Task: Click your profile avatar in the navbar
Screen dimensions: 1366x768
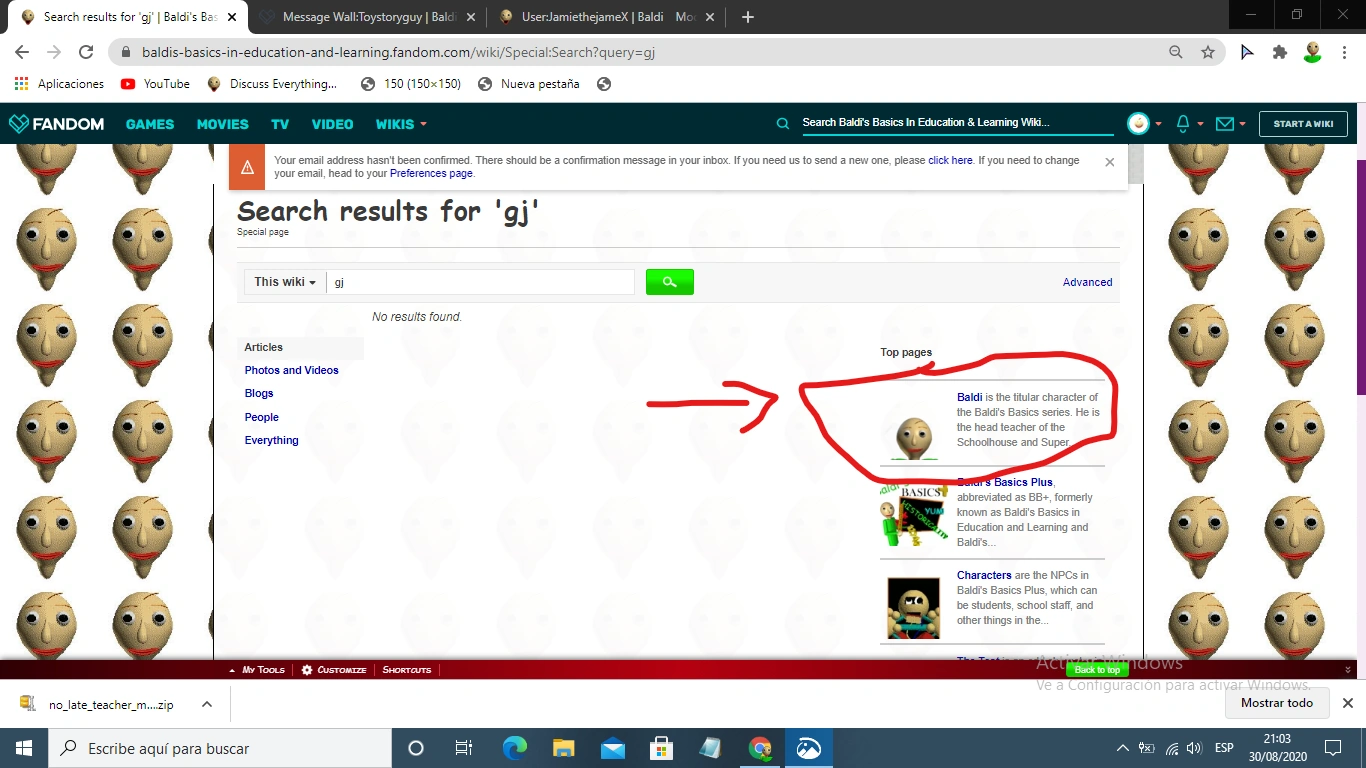Action: pyautogui.click(x=1138, y=123)
